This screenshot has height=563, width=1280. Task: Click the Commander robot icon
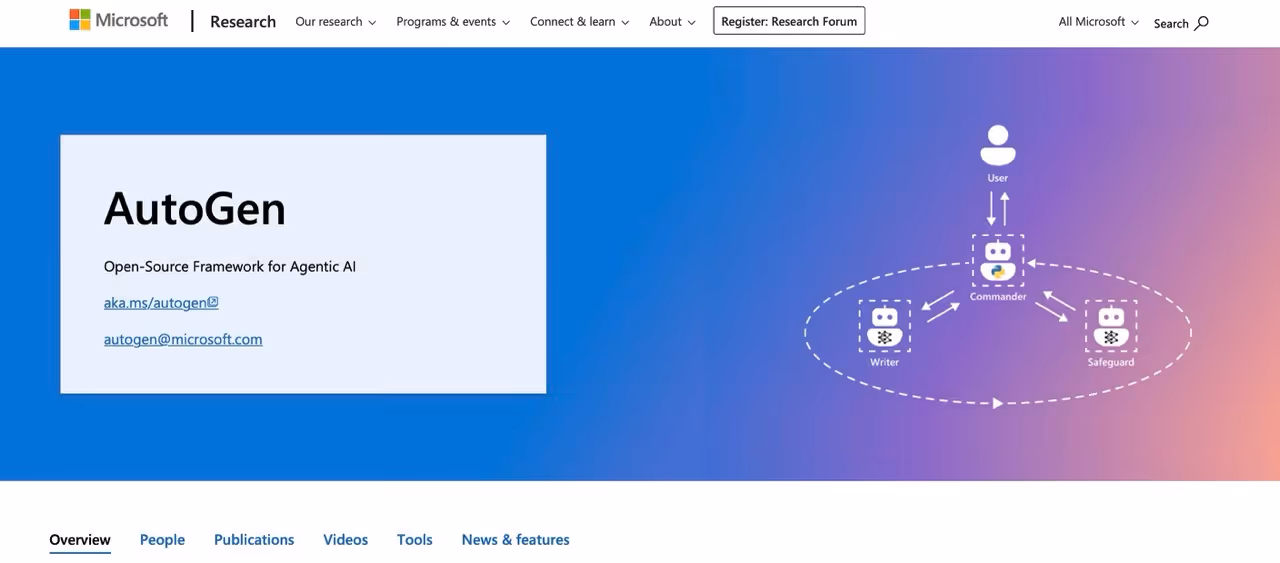[998, 262]
